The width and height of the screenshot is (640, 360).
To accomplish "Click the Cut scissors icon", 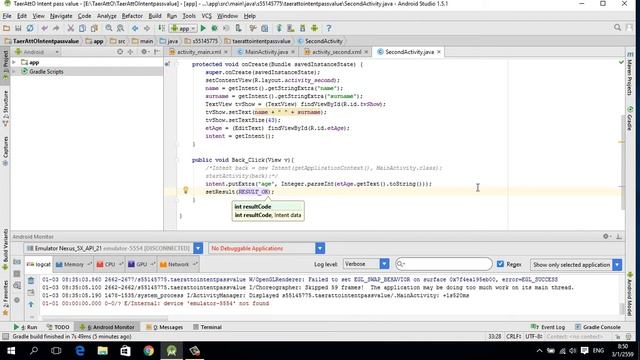I will pos(71,28).
